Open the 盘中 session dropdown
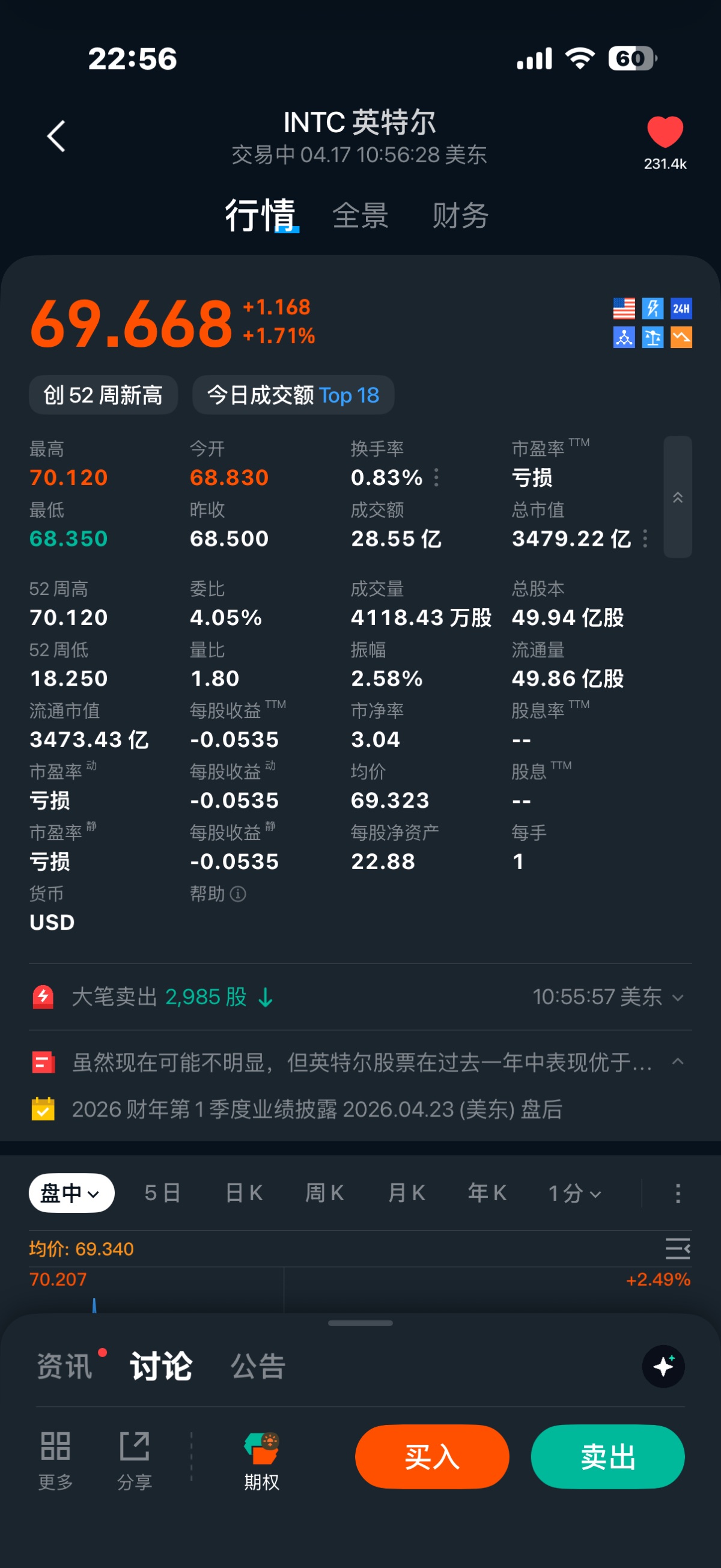This screenshot has height=1568, width=721. coord(71,1193)
